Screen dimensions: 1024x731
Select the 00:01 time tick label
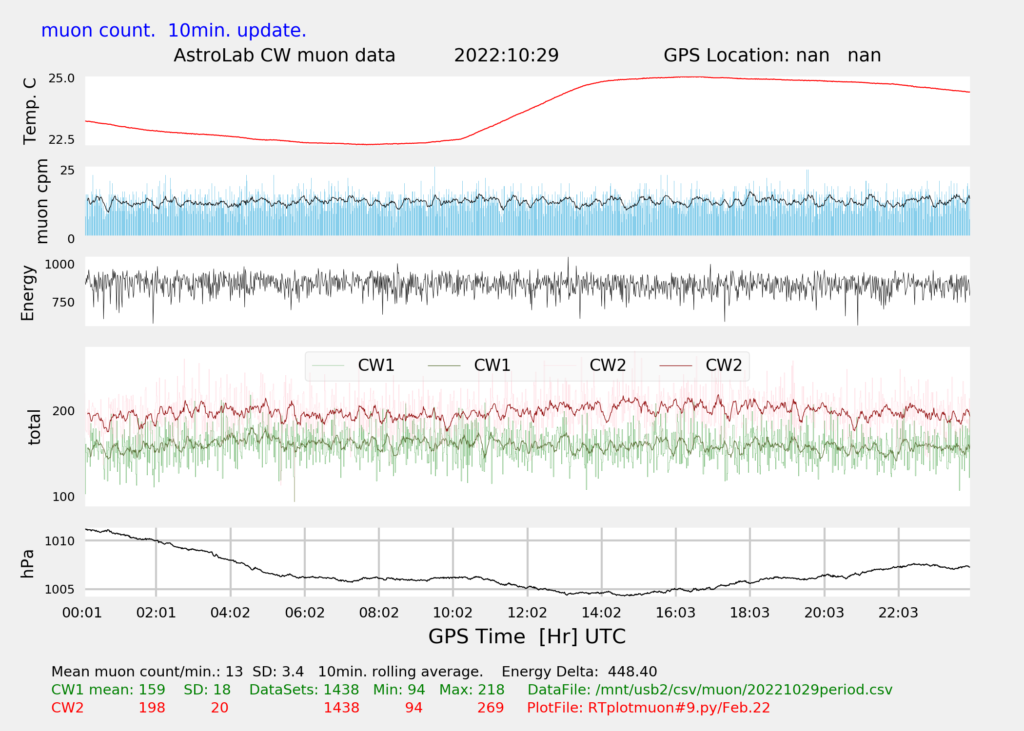81,612
